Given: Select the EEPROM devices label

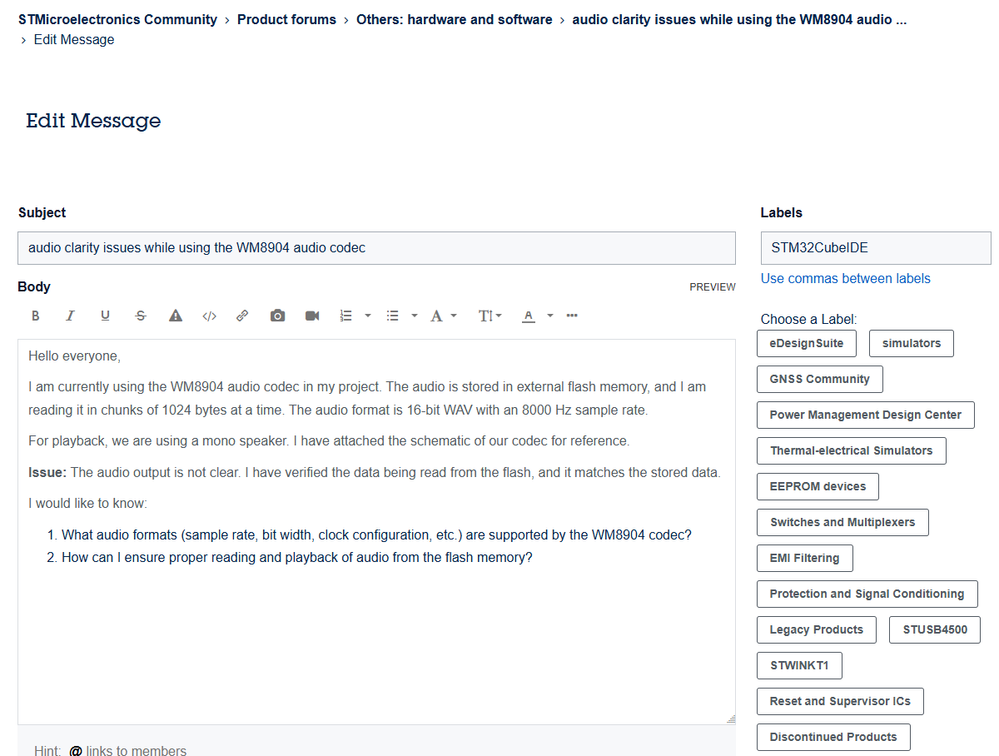Looking at the screenshot, I should click(x=818, y=487).
